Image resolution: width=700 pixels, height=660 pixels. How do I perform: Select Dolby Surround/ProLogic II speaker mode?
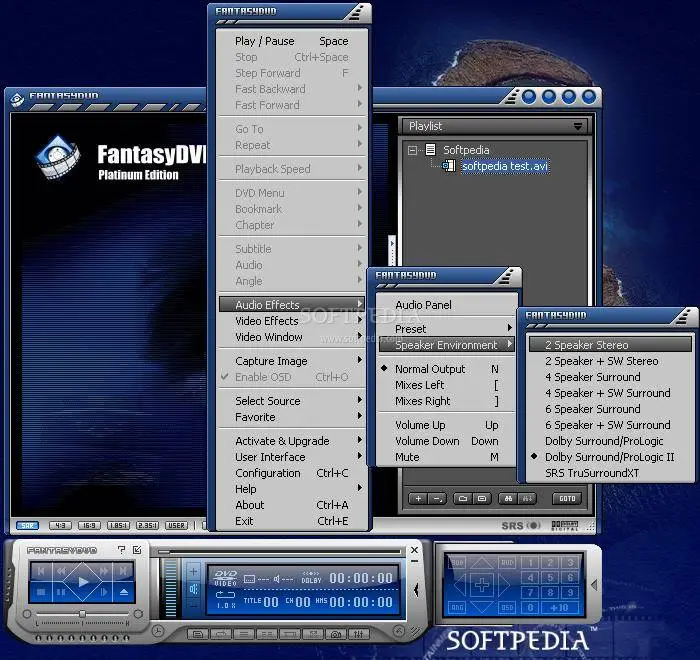[609, 457]
